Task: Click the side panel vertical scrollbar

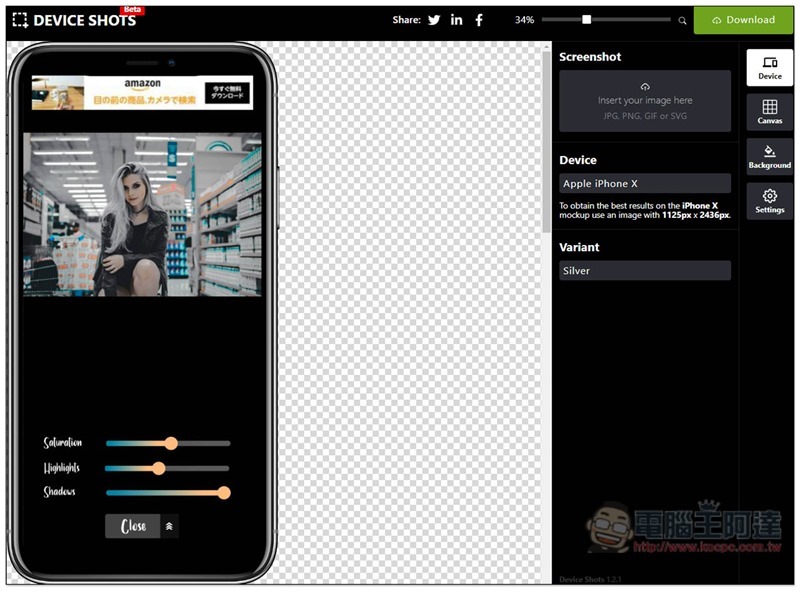Action: click(x=546, y=140)
